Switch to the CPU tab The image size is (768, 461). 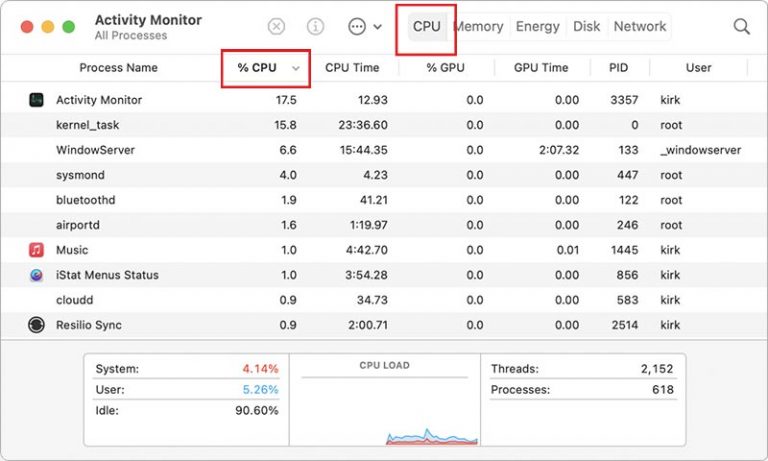(427, 27)
